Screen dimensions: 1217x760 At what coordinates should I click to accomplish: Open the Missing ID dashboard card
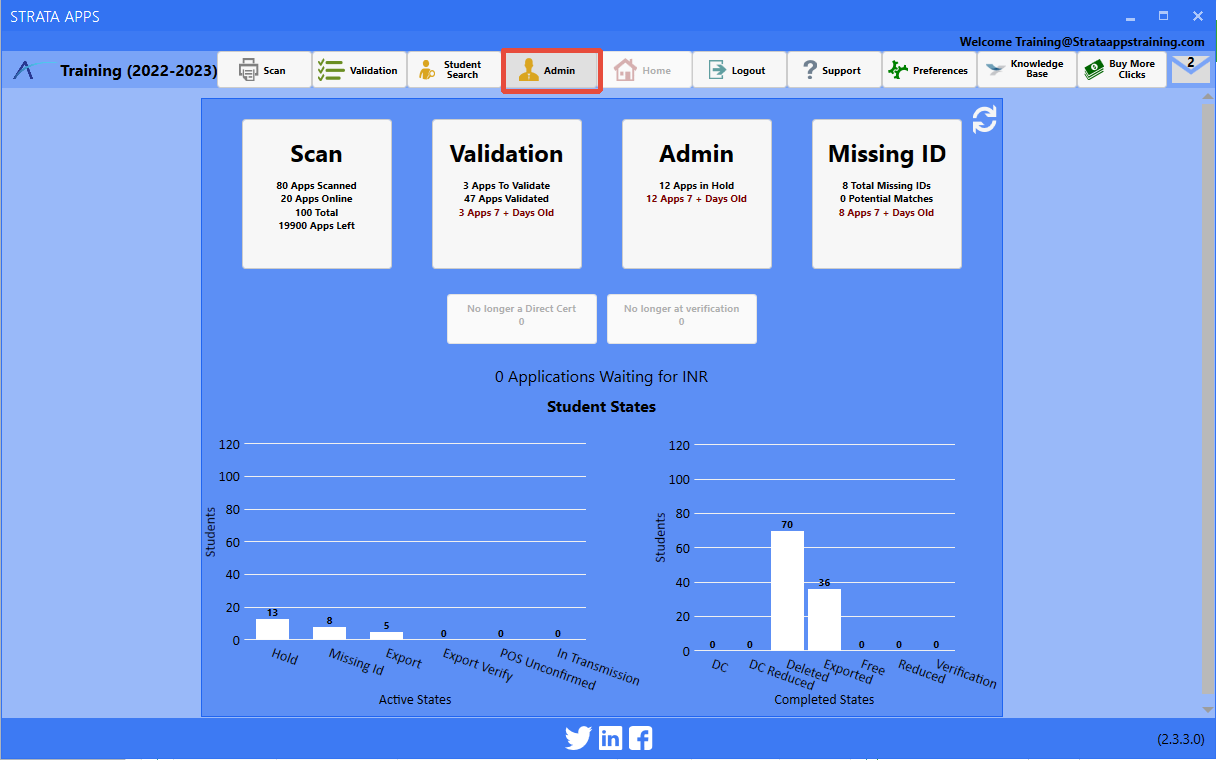[887, 194]
